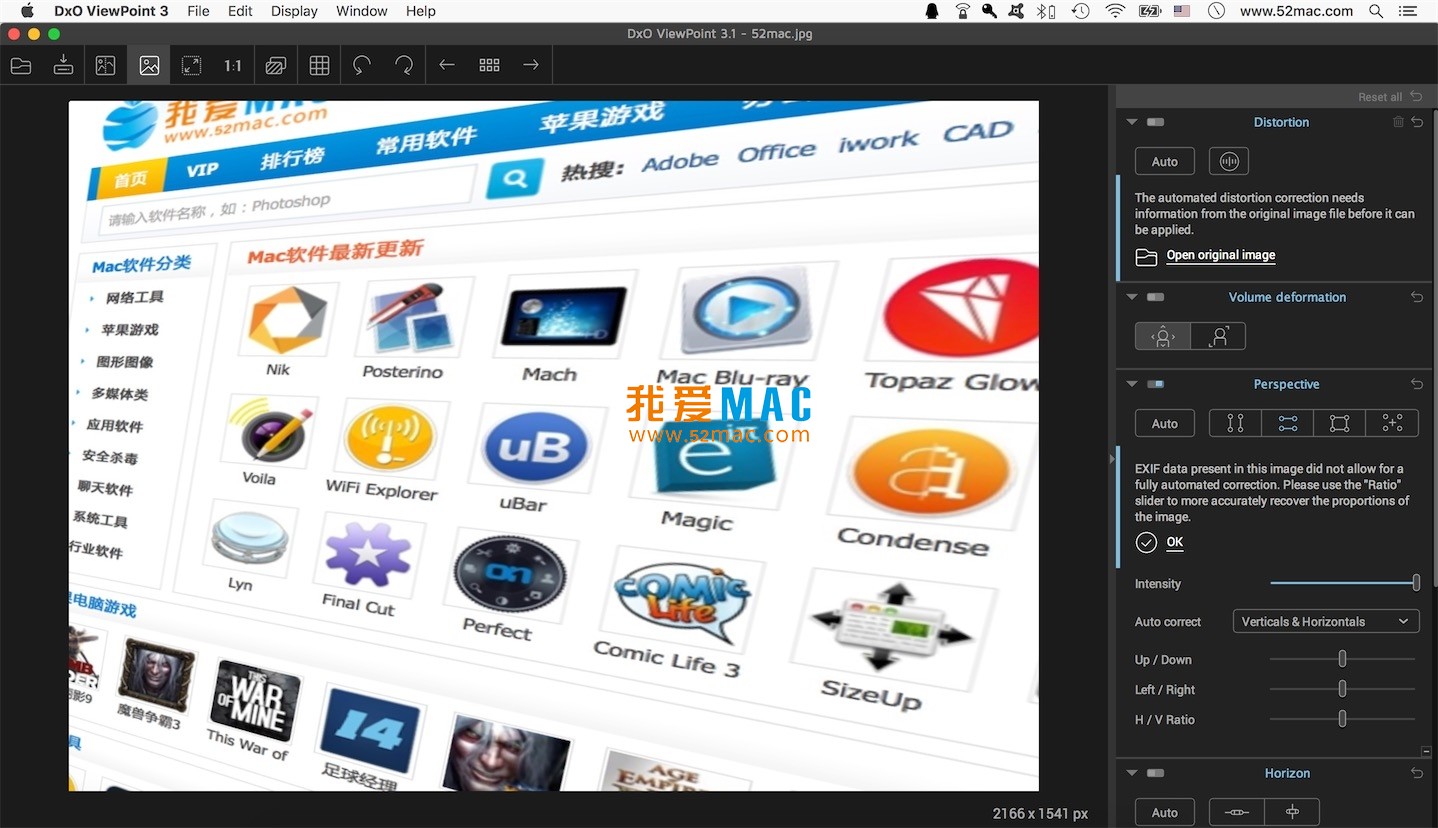Enable the before/after split view icon
1438x828 pixels.
pyautogui.click(x=105, y=65)
